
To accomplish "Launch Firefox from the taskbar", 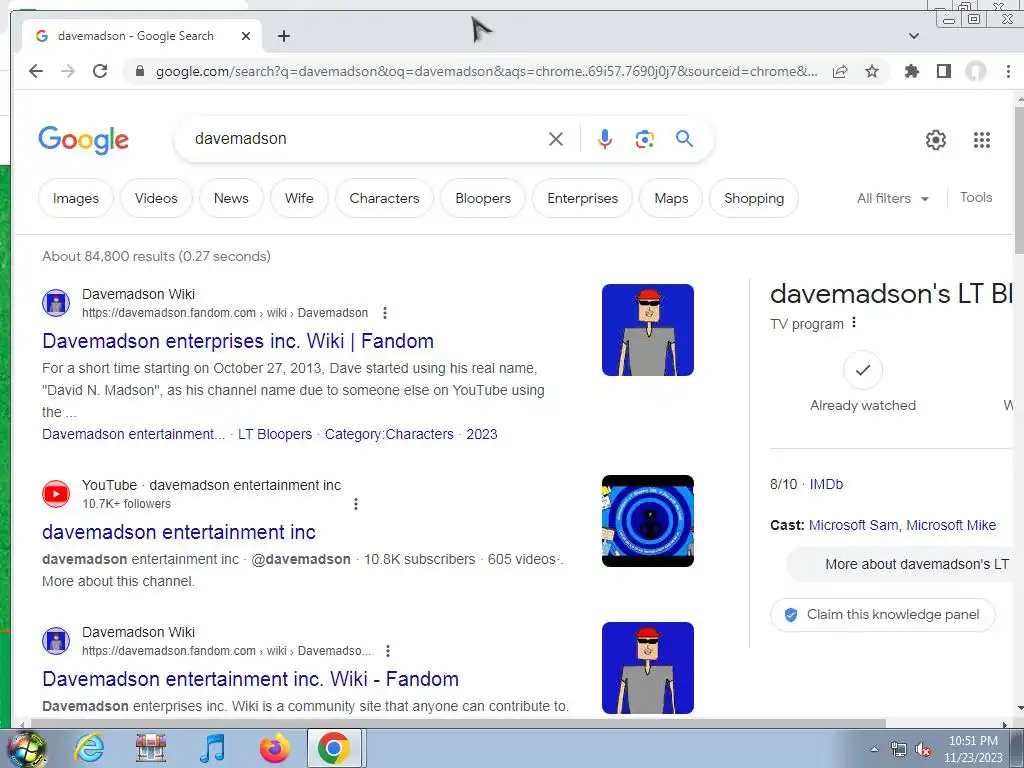I will (274, 748).
